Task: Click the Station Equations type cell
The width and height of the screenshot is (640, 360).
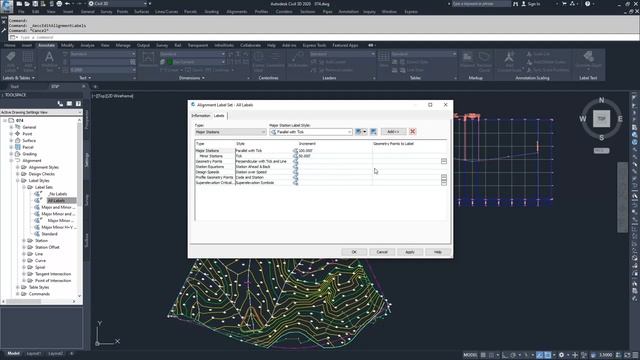Action: pyautogui.click(x=215, y=167)
